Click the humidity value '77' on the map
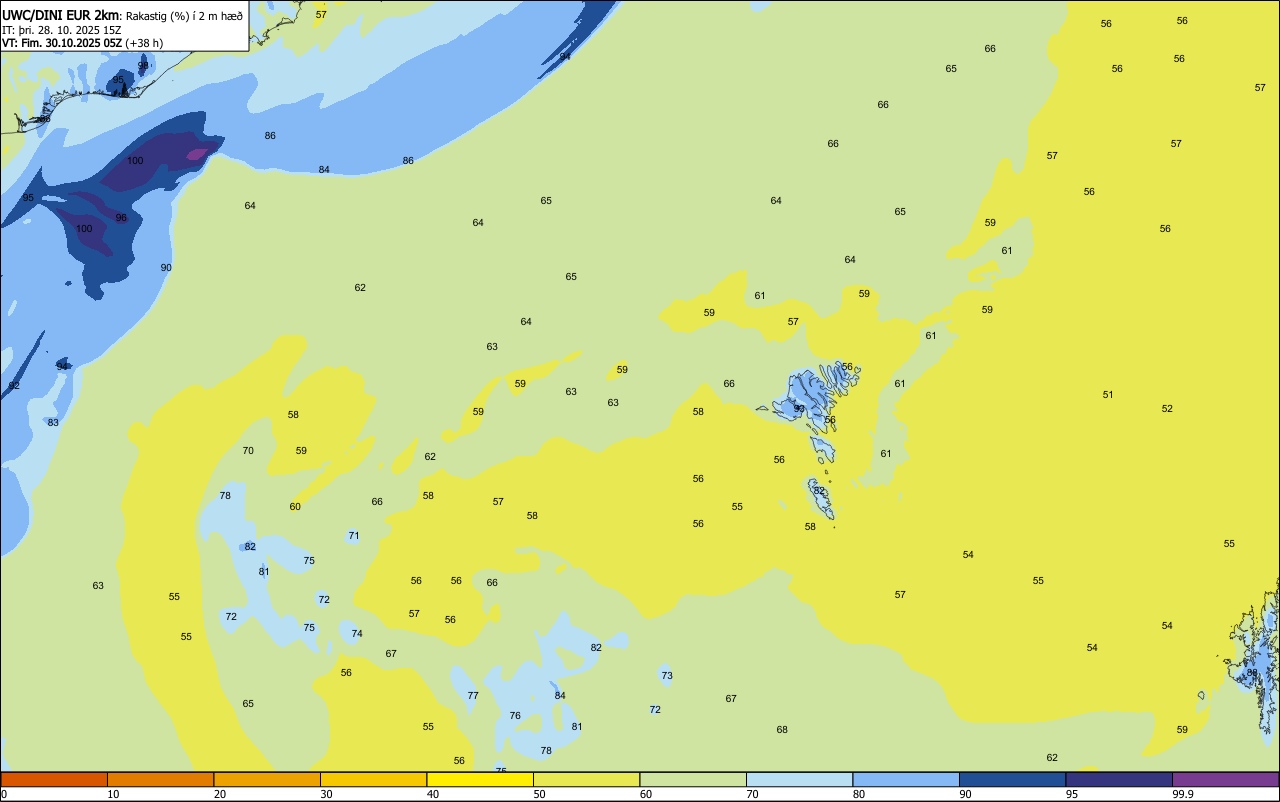The image size is (1280, 802). 473,695
